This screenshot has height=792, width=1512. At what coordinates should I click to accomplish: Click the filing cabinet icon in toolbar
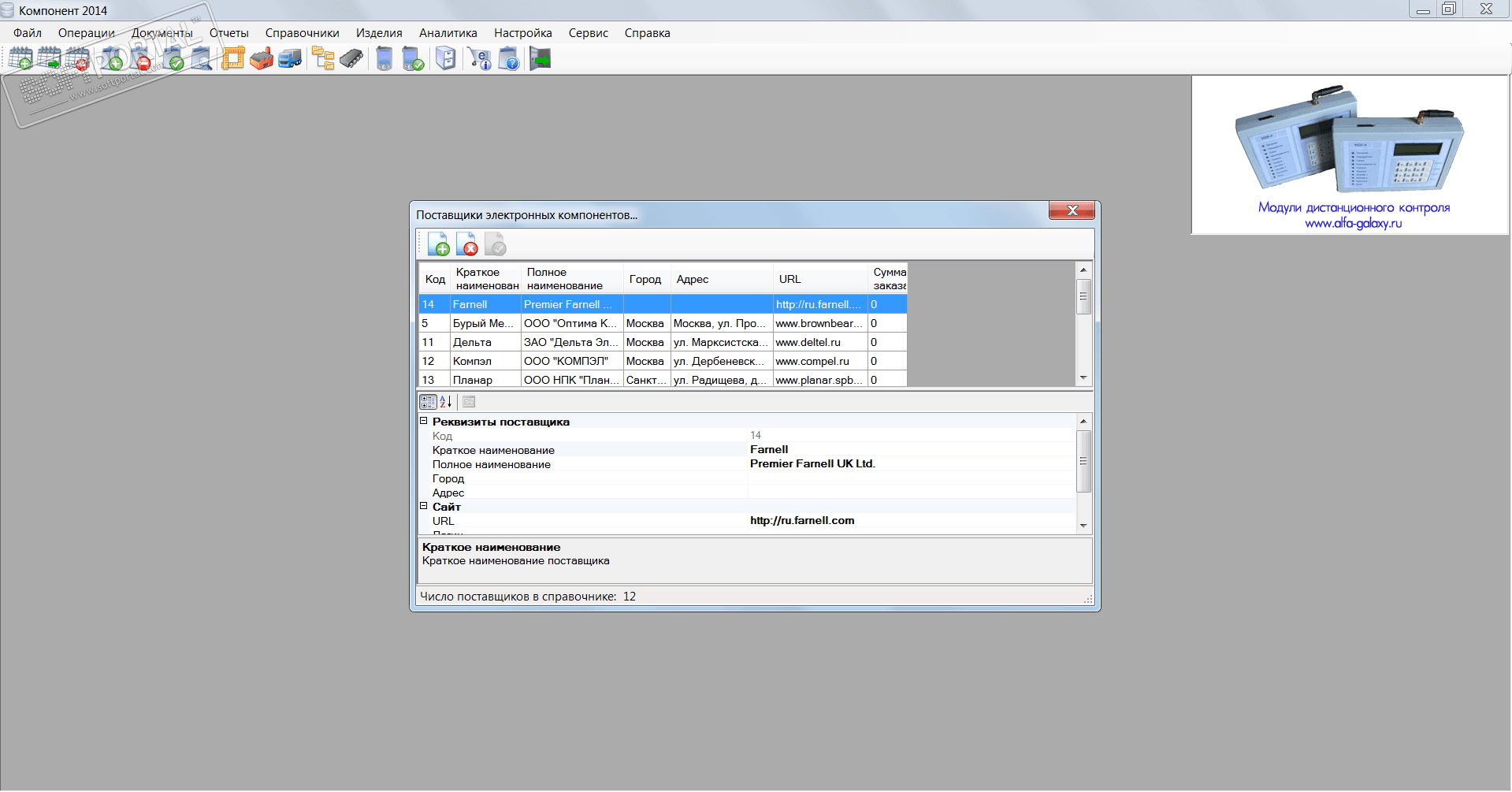446,59
